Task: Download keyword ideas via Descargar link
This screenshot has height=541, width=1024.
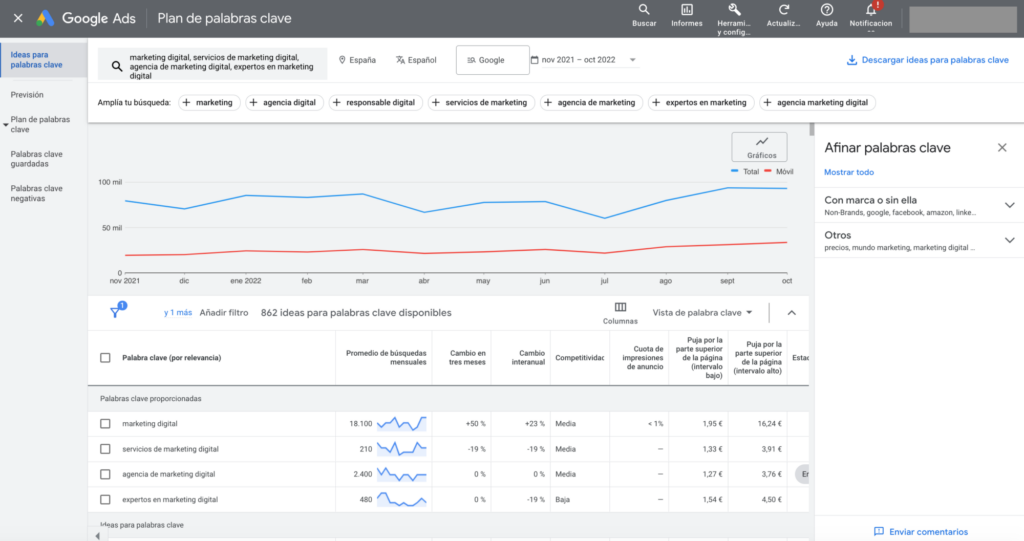Action: point(927,60)
